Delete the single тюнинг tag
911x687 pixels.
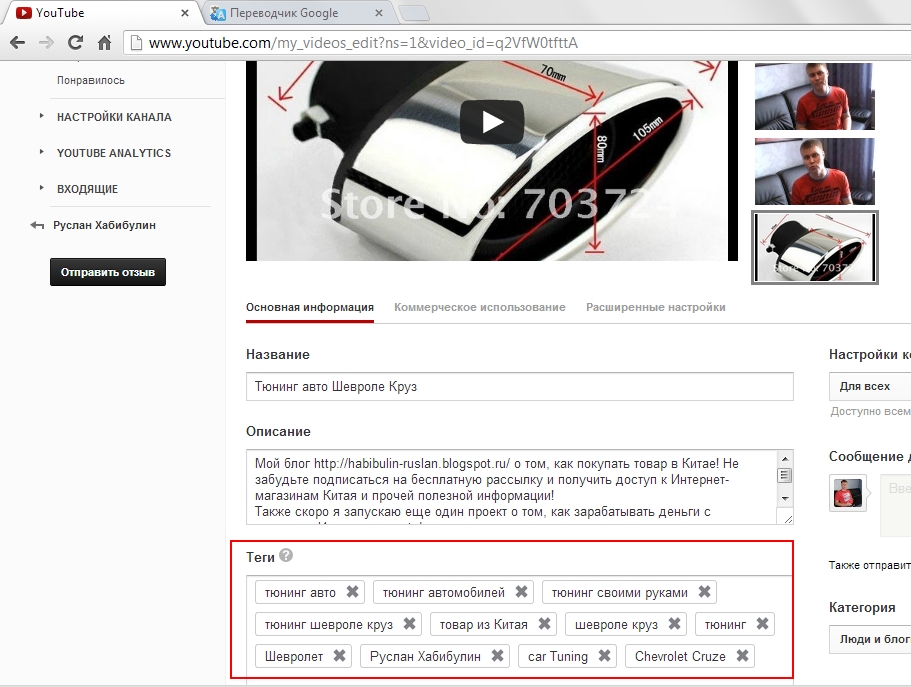(x=762, y=624)
